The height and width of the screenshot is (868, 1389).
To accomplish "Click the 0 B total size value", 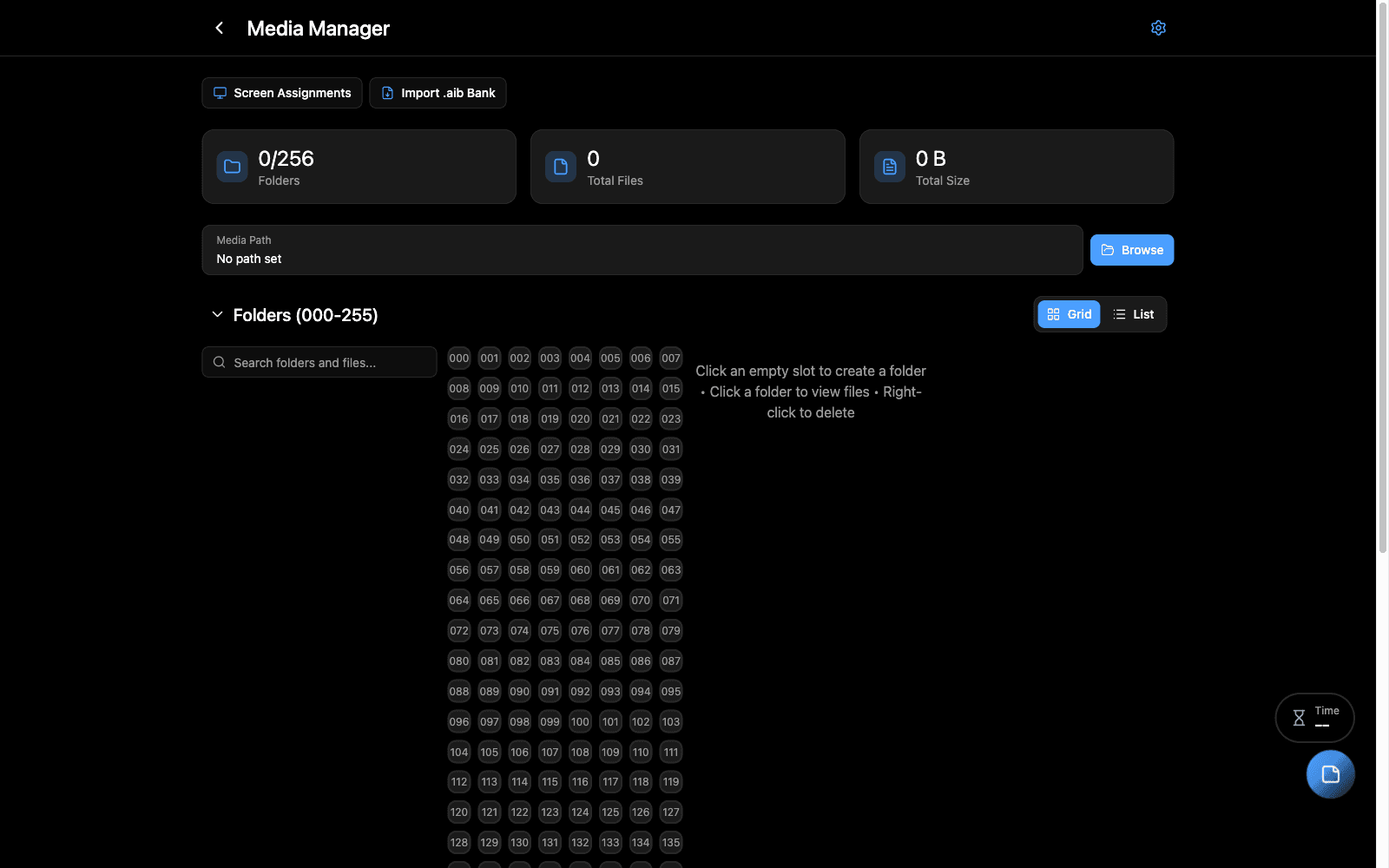I will (x=931, y=159).
